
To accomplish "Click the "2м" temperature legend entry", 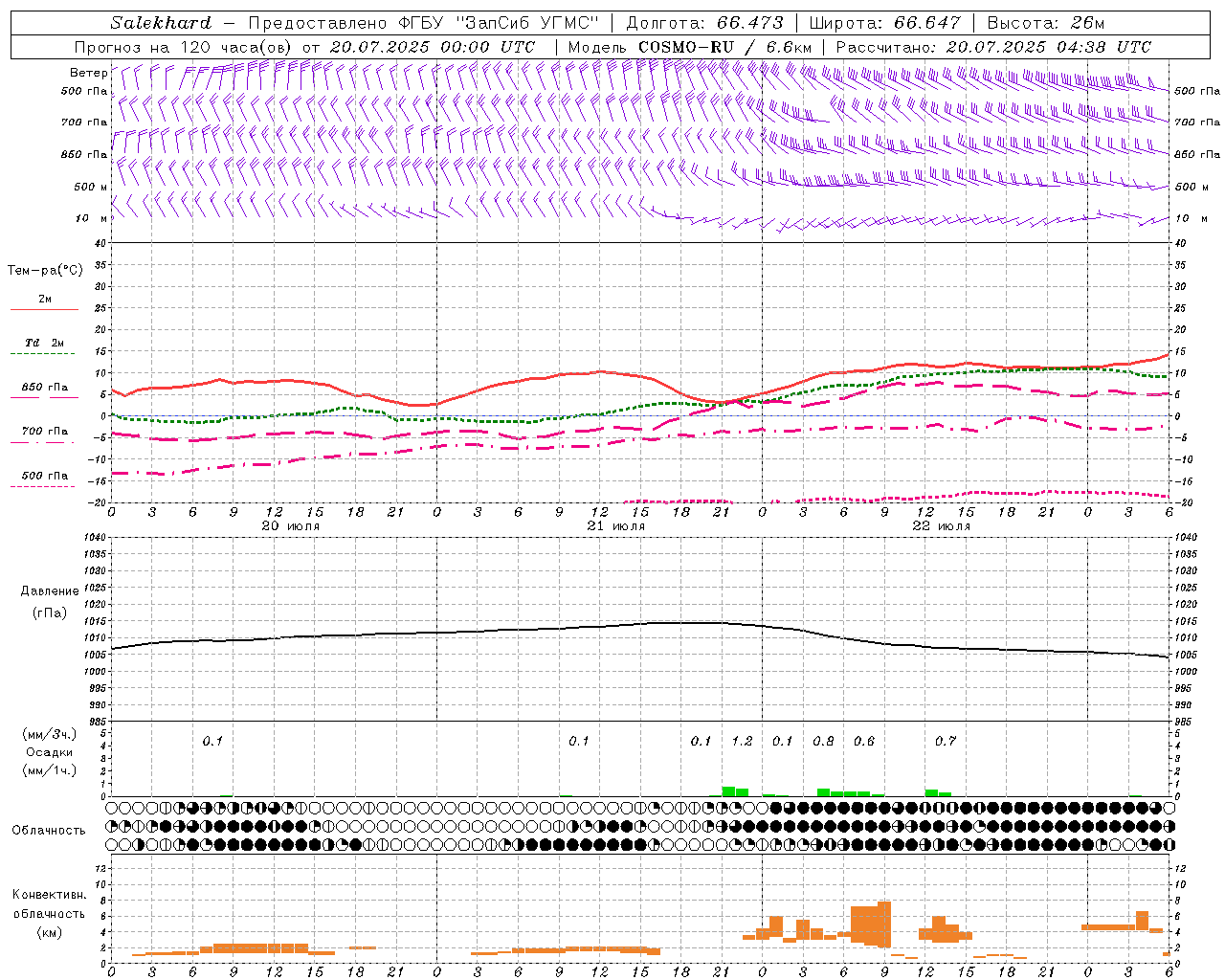I will coord(45,299).
